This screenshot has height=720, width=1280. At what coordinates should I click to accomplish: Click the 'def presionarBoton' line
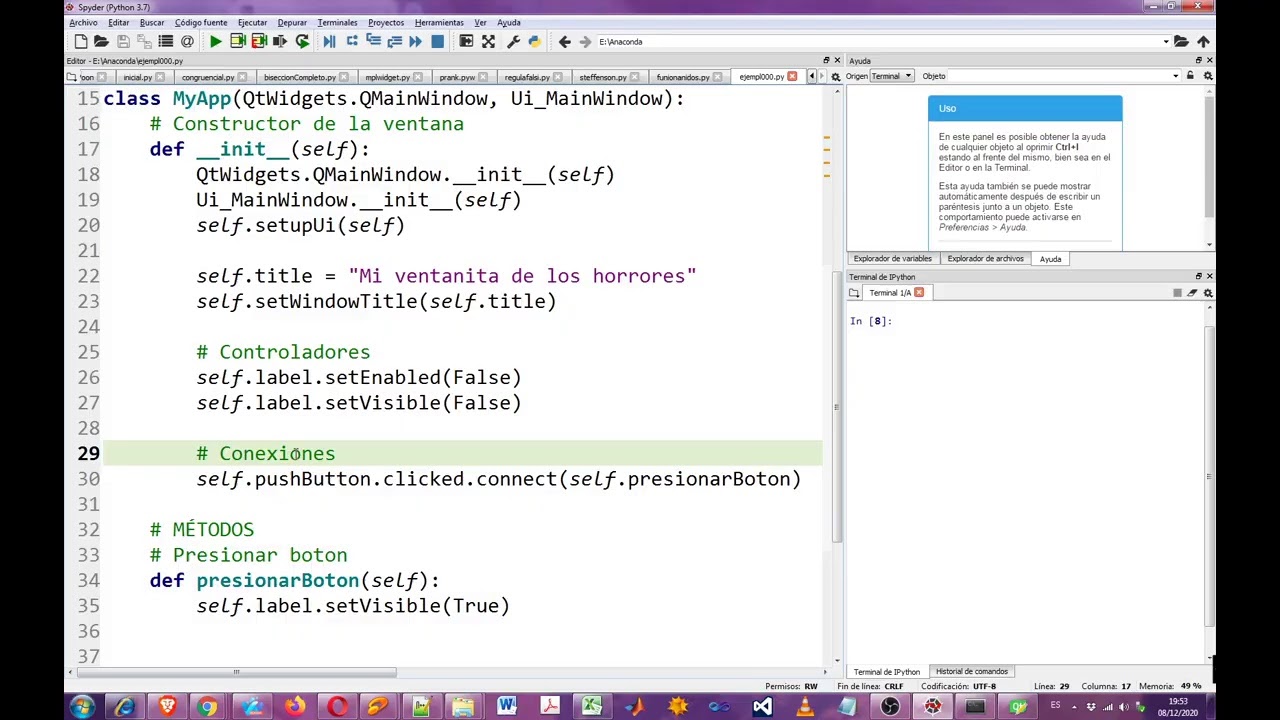tap(294, 580)
